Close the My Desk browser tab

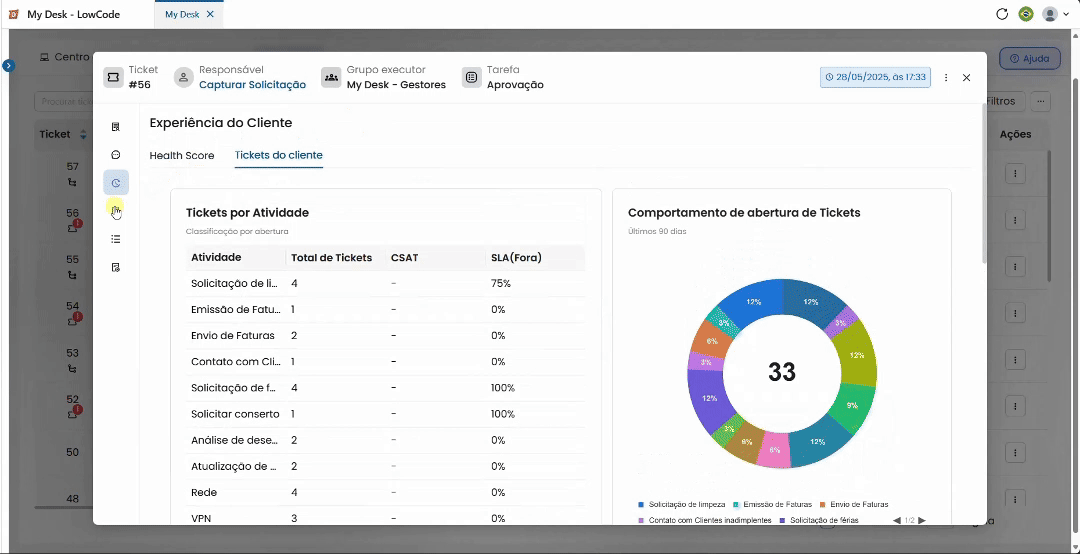[x=210, y=14]
